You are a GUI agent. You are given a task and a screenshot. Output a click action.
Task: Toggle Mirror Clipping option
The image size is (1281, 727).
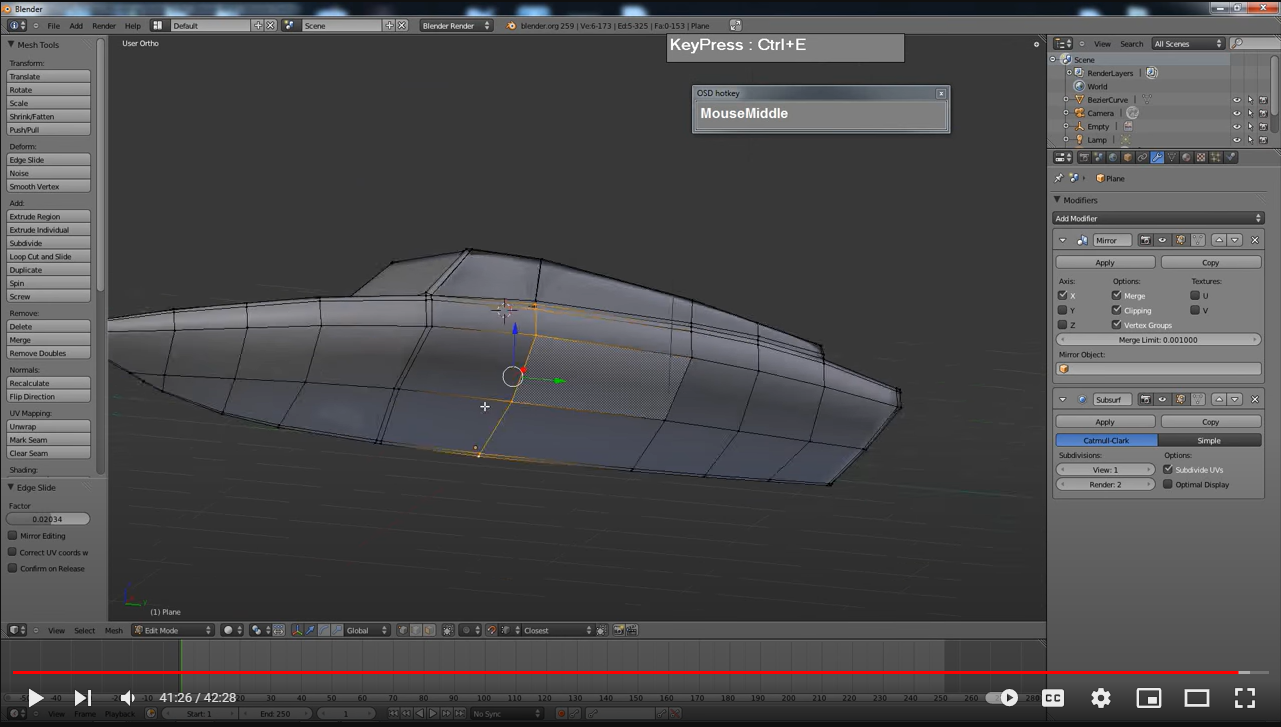pyautogui.click(x=1116, y=310)
